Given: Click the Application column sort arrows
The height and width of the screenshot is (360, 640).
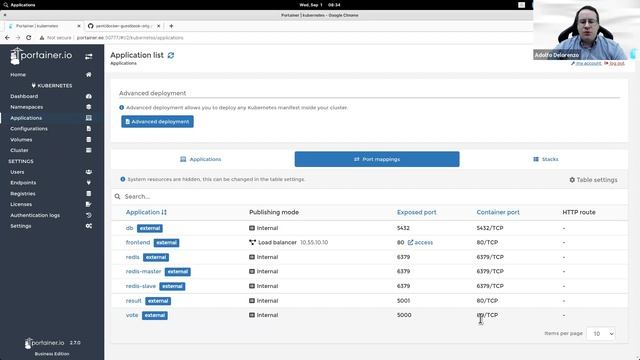Looking at the screenshot, I should 164,212.
